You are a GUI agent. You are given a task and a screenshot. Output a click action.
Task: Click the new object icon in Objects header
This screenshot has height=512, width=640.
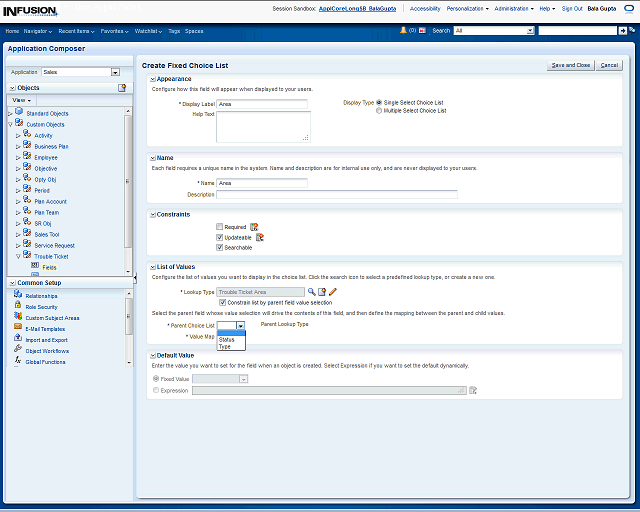point(122,88)
